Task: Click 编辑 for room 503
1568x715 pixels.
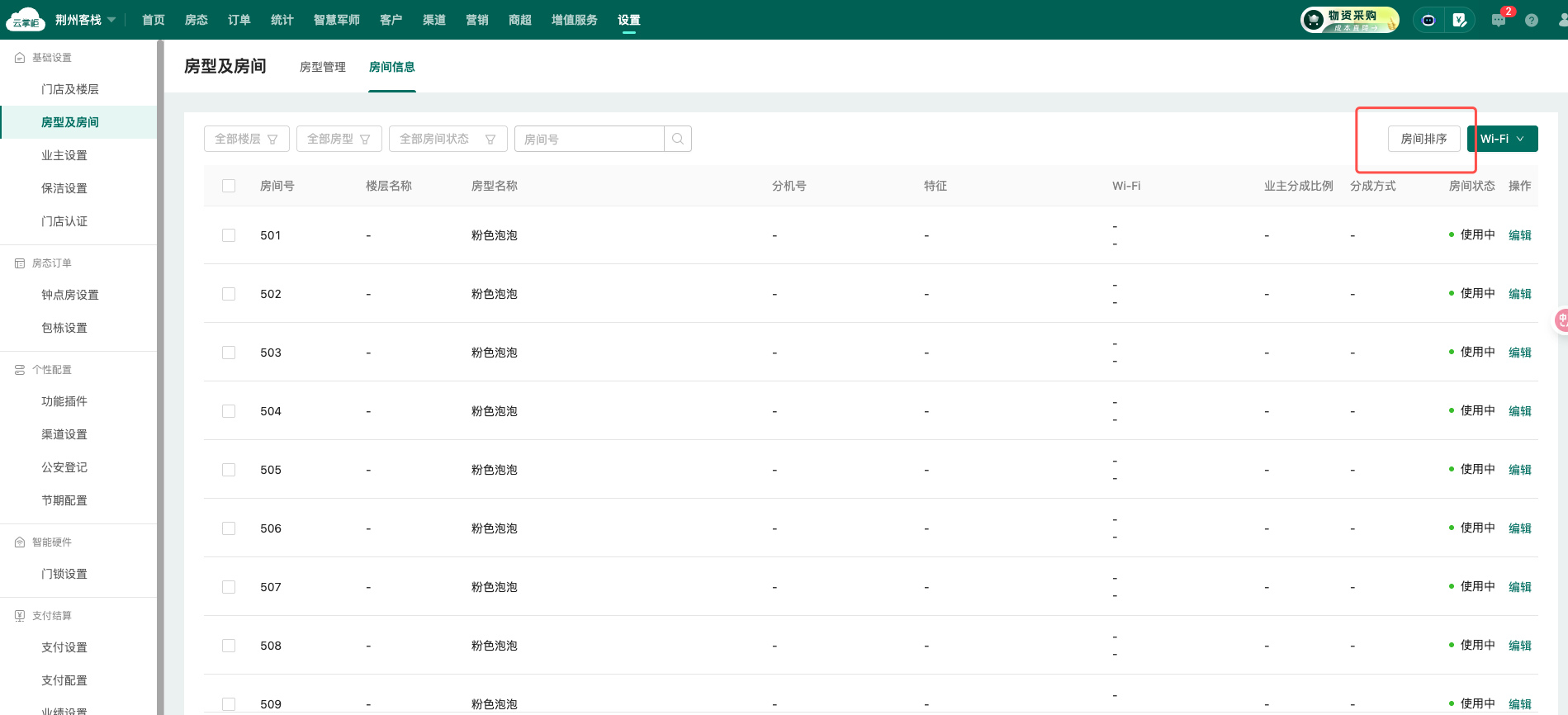Action: tap(1520, 353)
